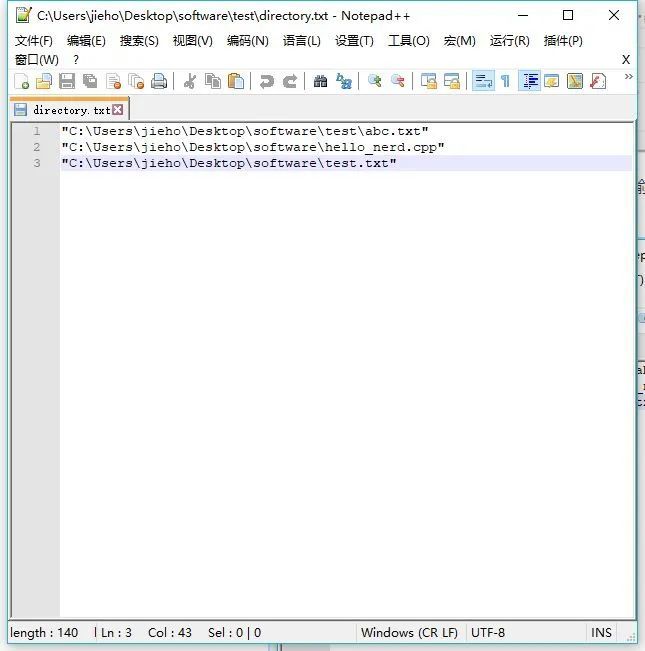645x651 pixels.
Task: Open the 搜索(S) menu
Action: [x=139, y=41]
